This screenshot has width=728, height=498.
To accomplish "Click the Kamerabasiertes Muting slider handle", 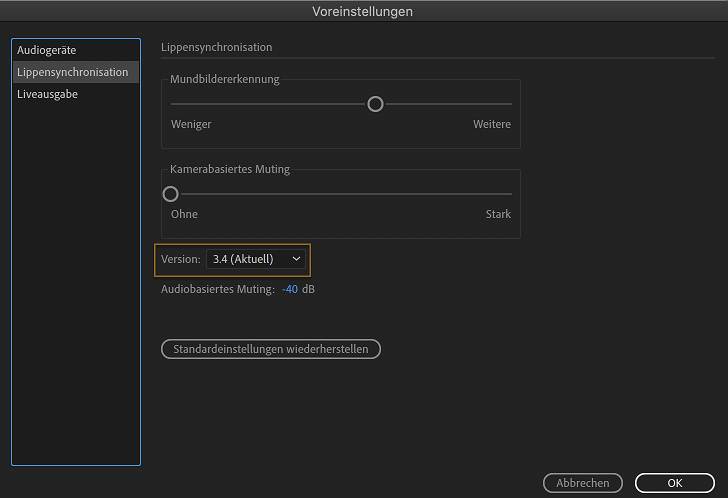I will coord(171,194).
